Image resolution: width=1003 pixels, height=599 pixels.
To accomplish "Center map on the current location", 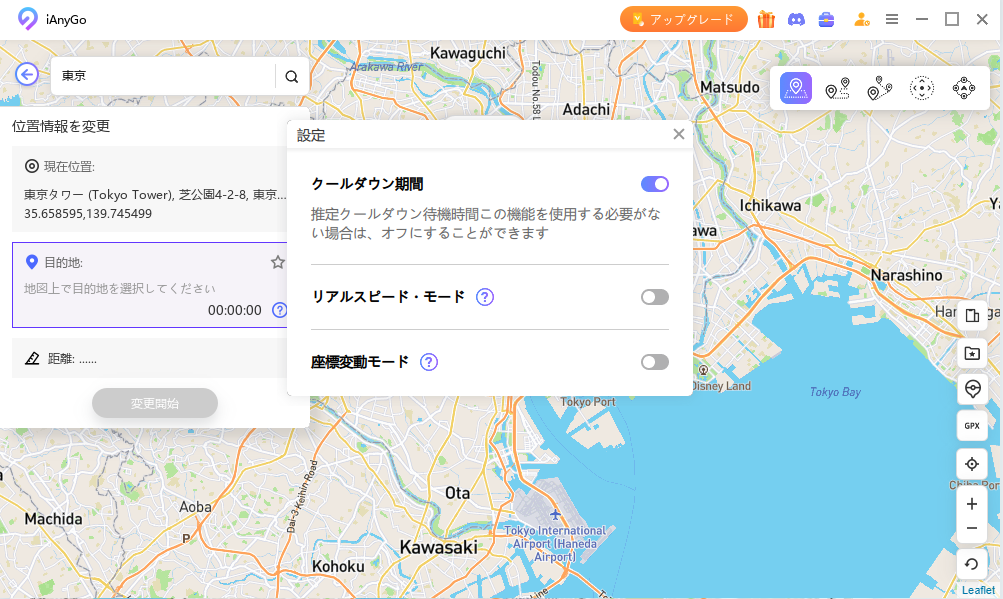I will [x=971, y=464].
